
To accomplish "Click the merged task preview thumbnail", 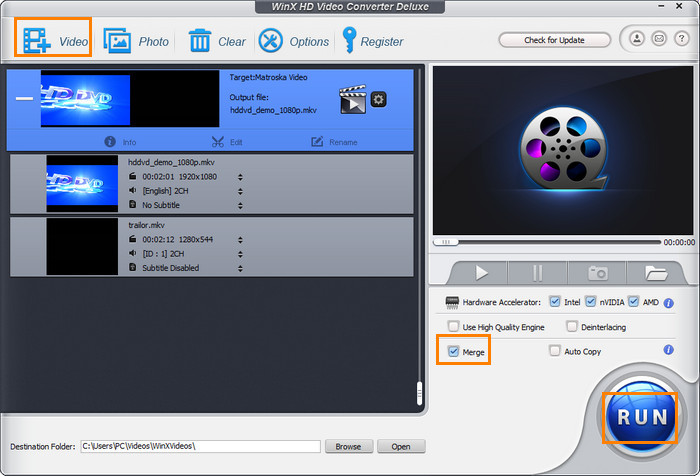I will (130, 98).
